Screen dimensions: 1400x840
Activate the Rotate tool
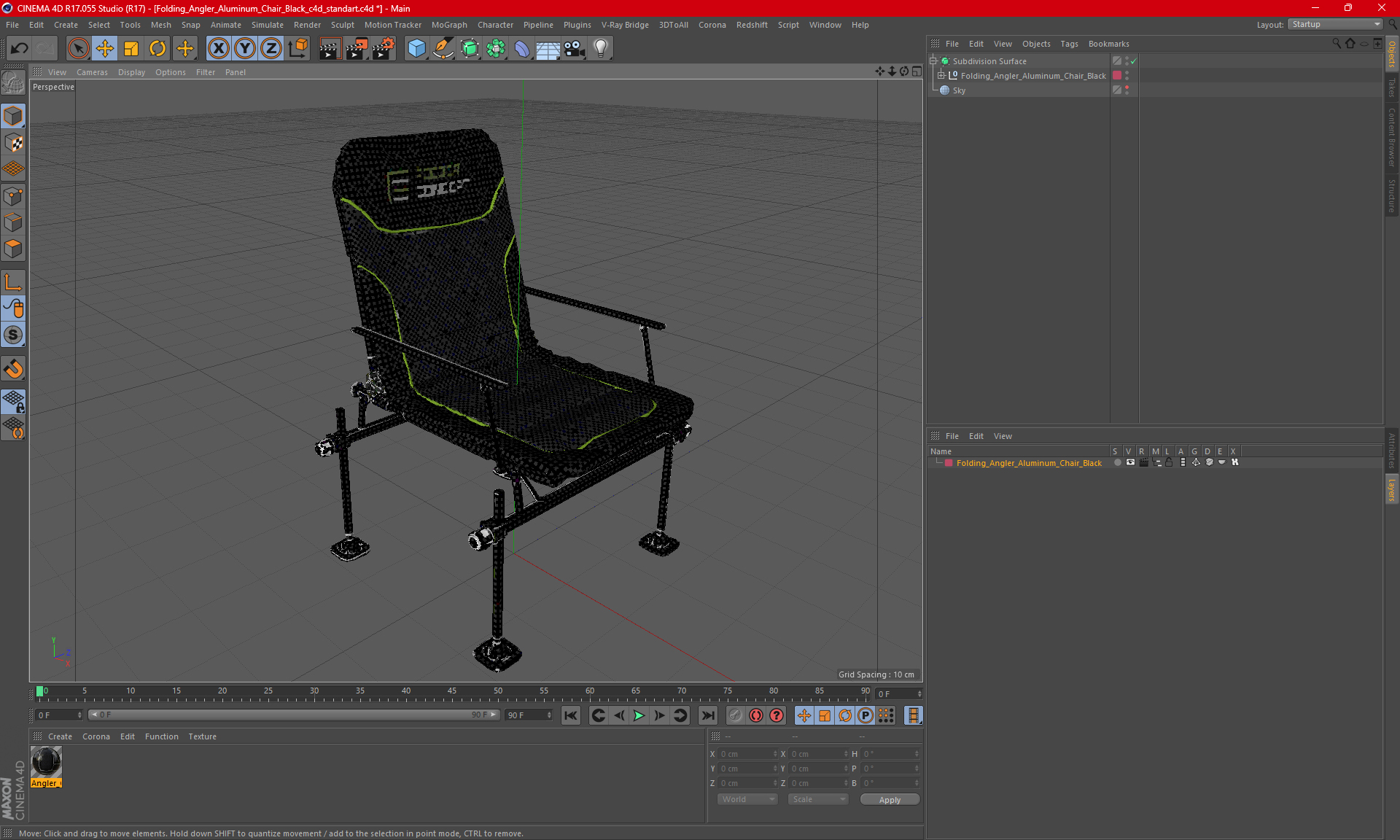tap(157, 49)
